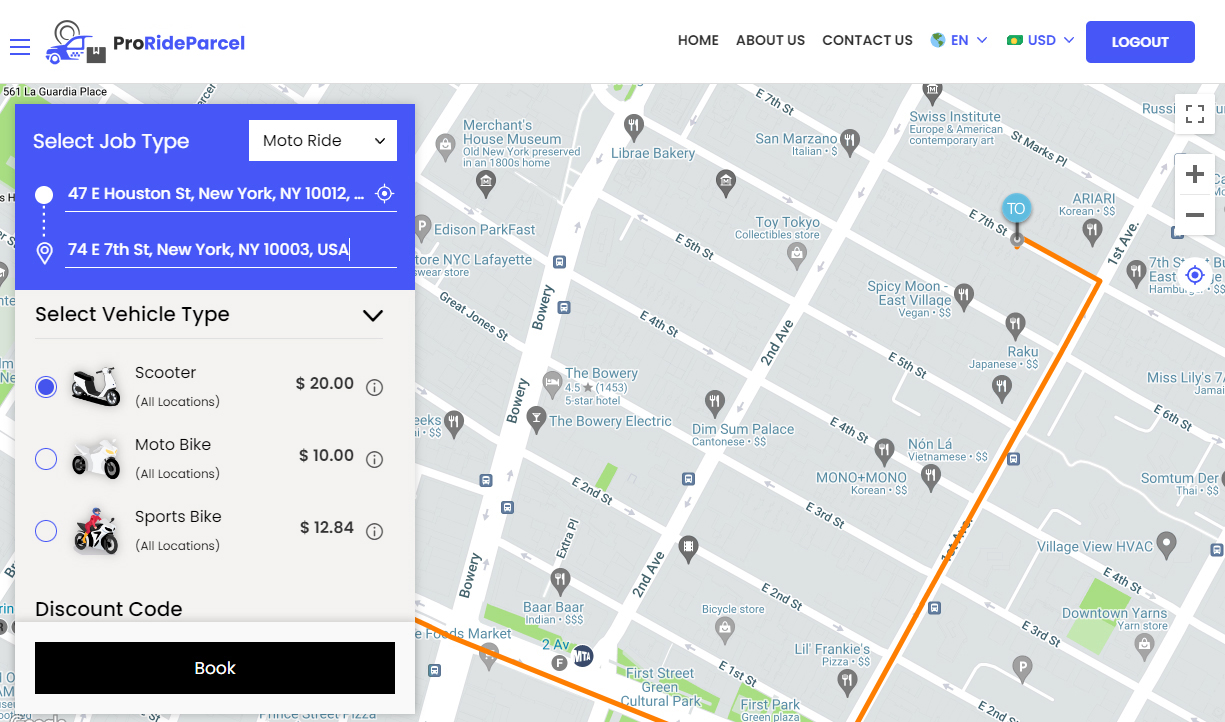1225x722 pixels.
Task: Click the $ 10.00 Moto Bike price
Action: click(x=327, y=456)
